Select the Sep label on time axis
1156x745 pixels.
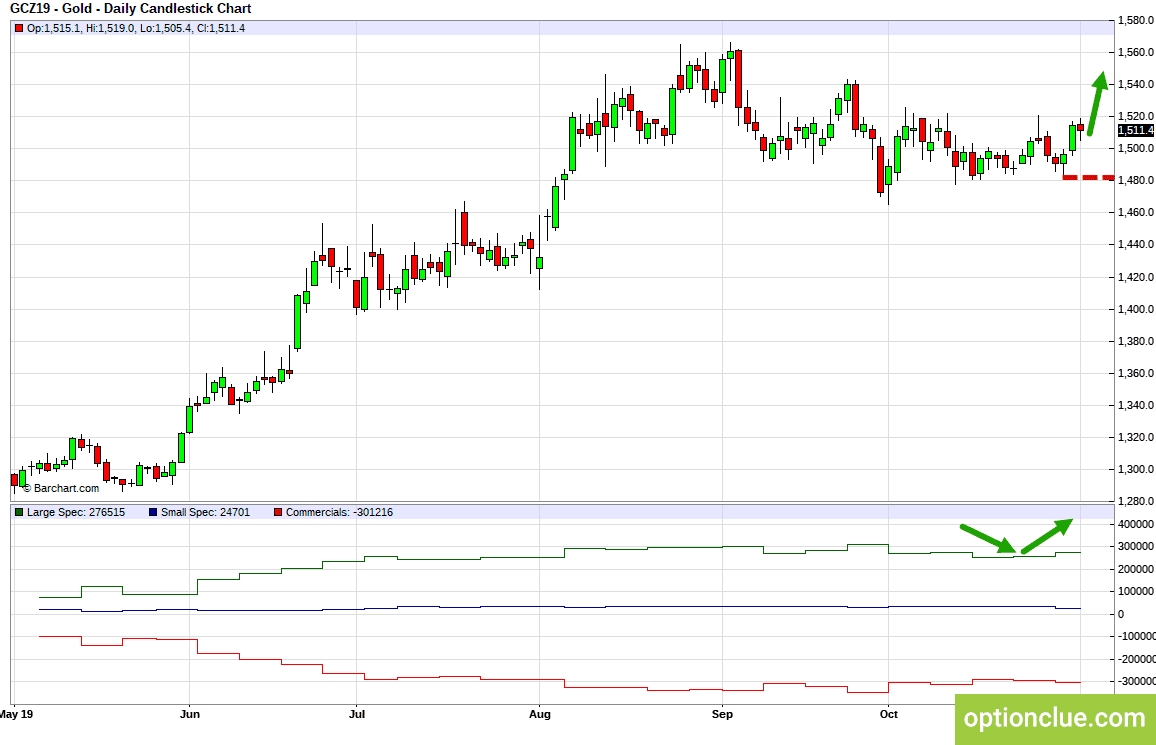pyautogui.click(x=722, y=714)
